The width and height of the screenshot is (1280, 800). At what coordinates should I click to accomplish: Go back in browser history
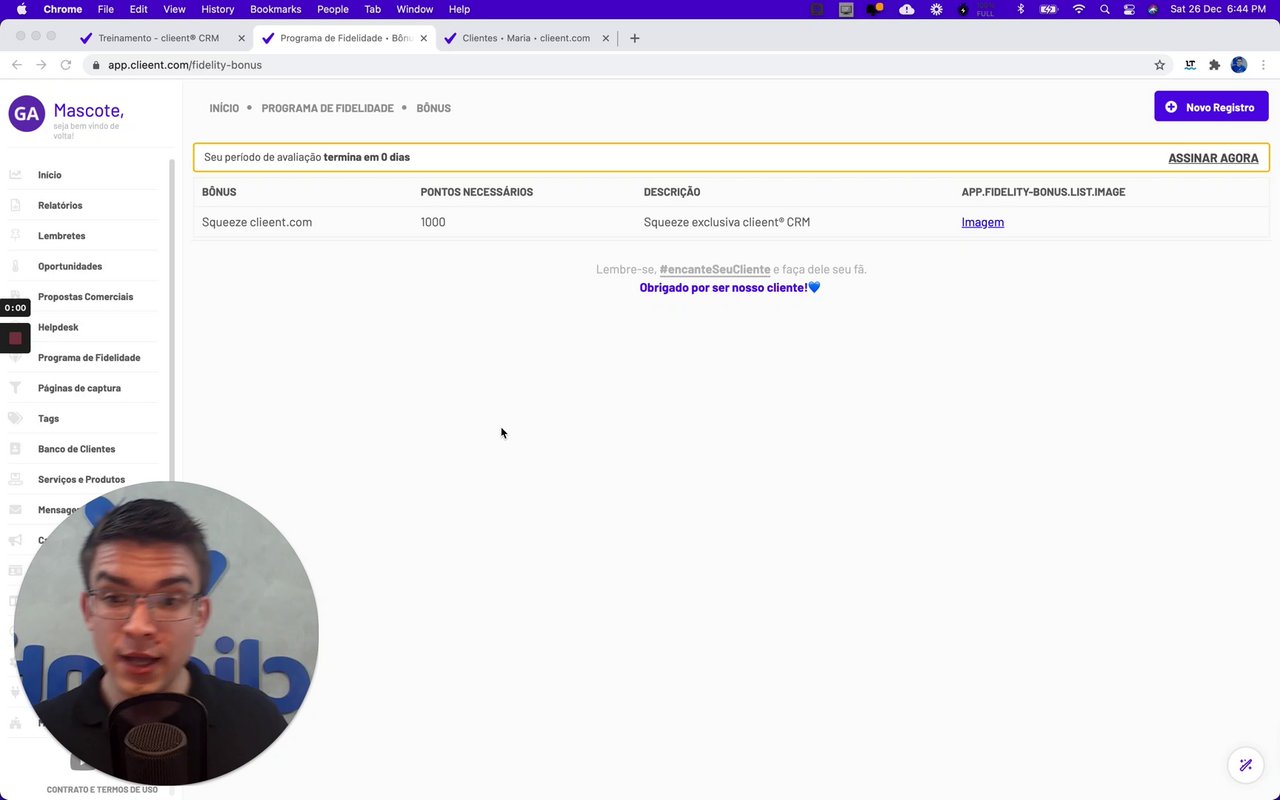(16, 65)
